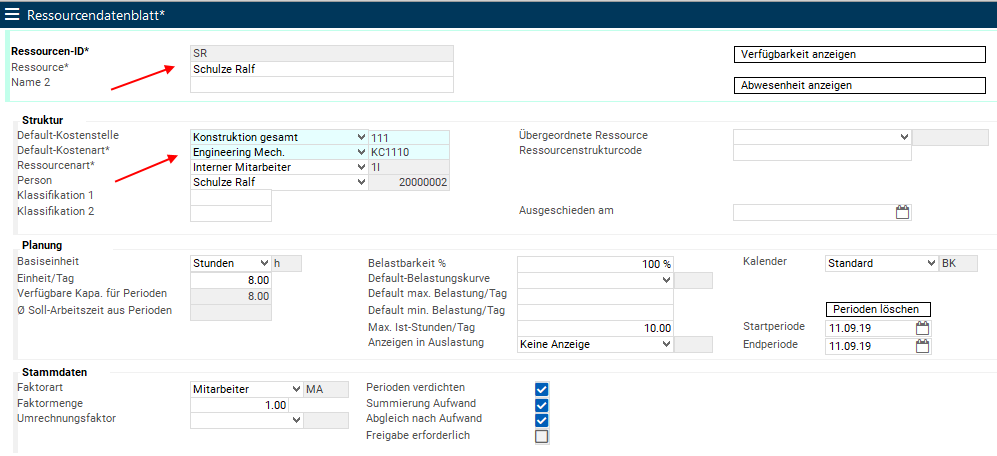
Task: Click Verfügbarkeit anzeigen button
Action: (860, 54)
